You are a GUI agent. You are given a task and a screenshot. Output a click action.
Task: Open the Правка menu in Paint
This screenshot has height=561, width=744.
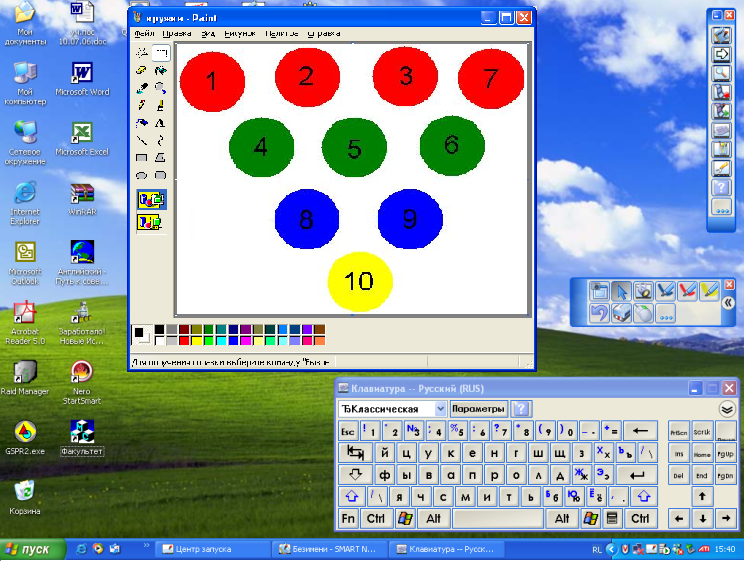point(177,33)
